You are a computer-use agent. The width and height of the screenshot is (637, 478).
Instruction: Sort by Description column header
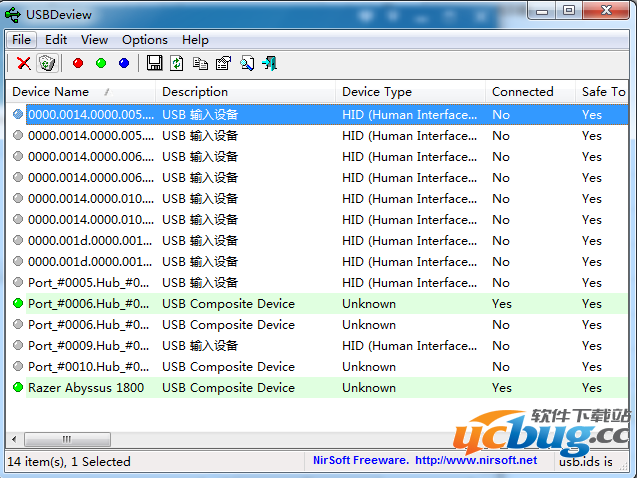pos(245,92)
